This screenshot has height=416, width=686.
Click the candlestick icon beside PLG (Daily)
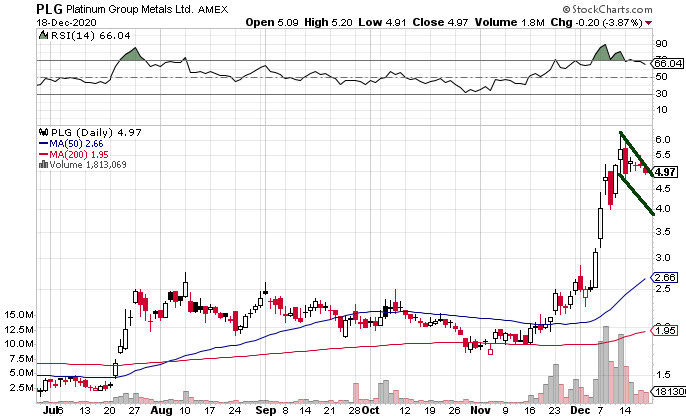tap(43, 132)
